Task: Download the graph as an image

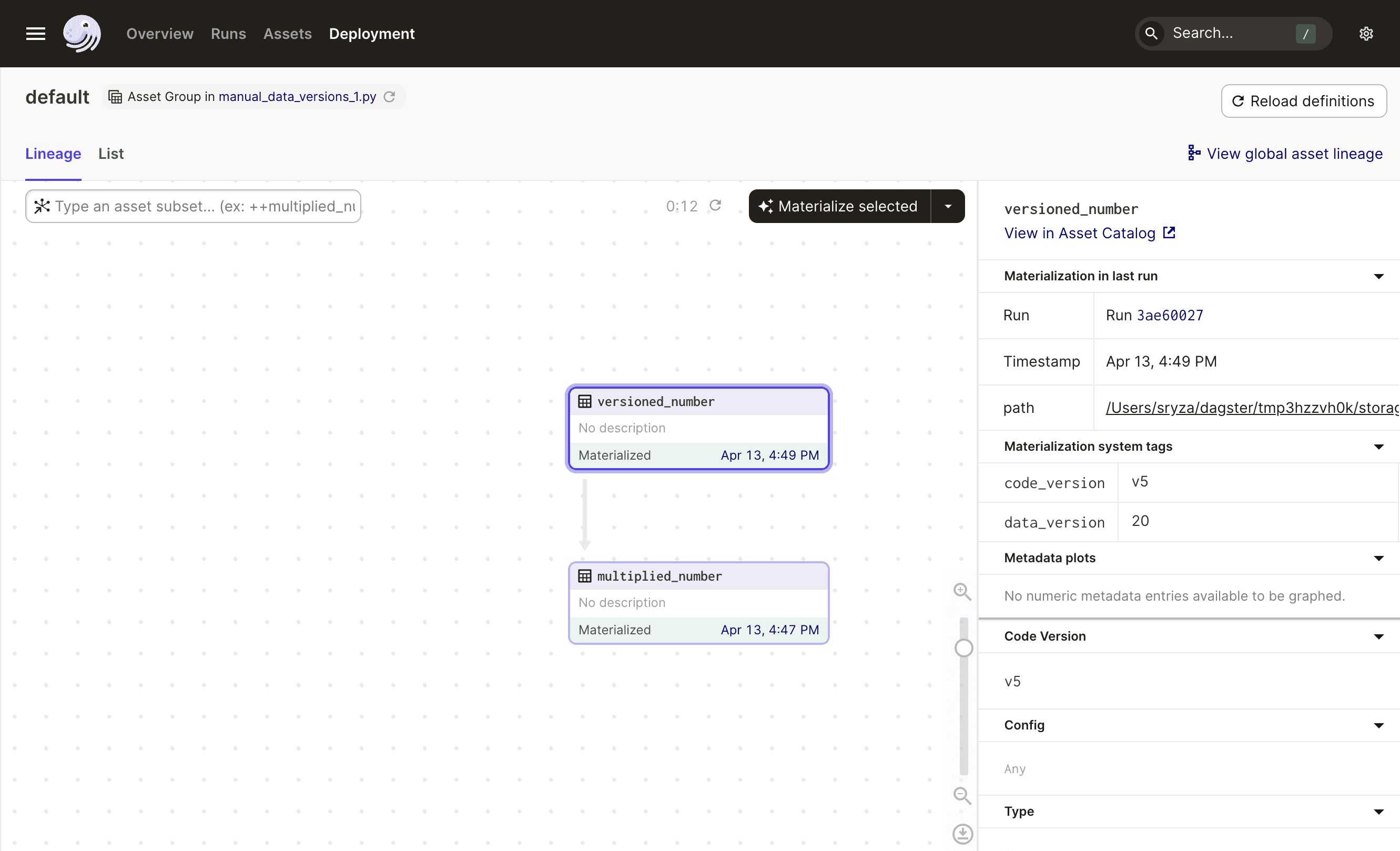Action: point(962,834)
